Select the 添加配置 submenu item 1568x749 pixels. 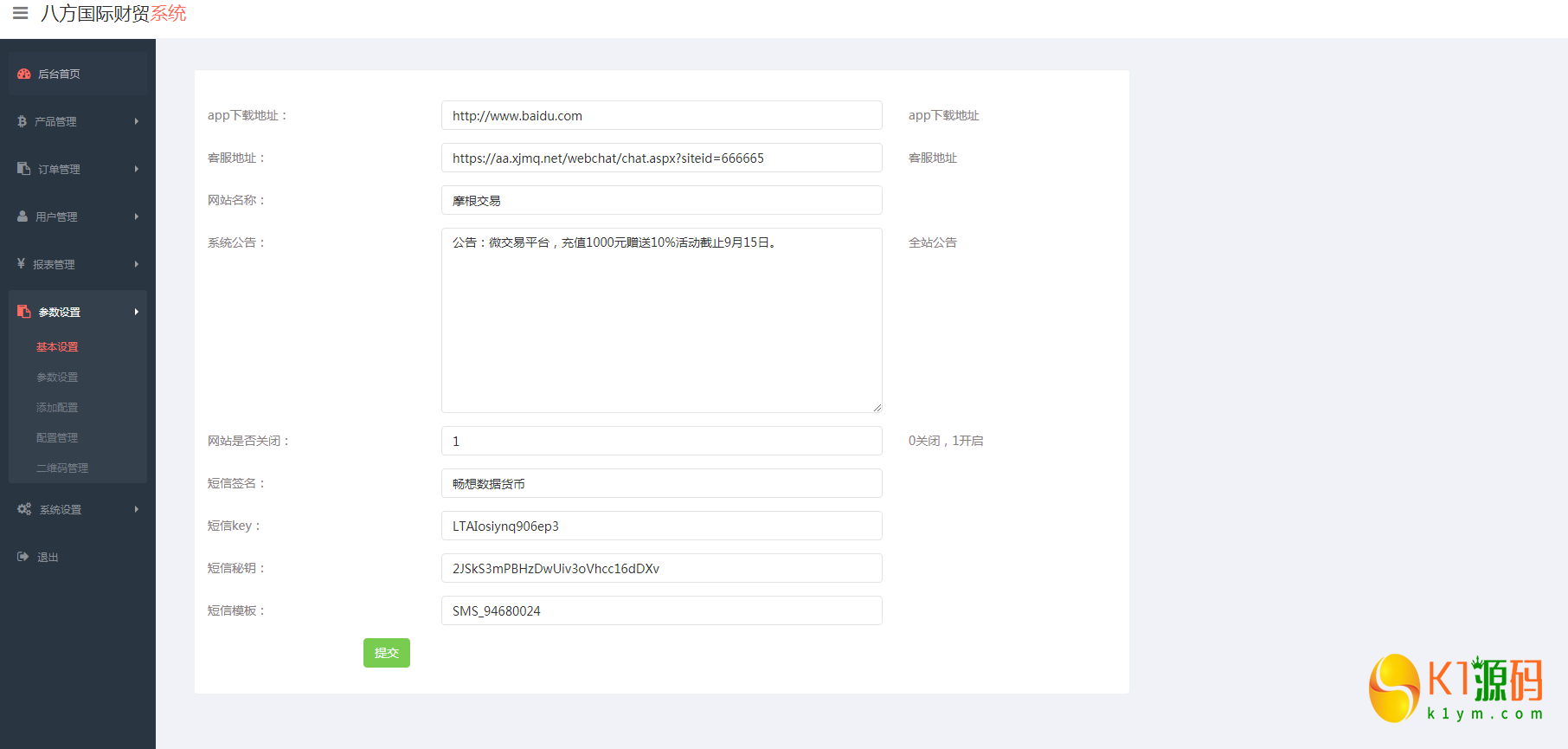[x=57, y=408]
